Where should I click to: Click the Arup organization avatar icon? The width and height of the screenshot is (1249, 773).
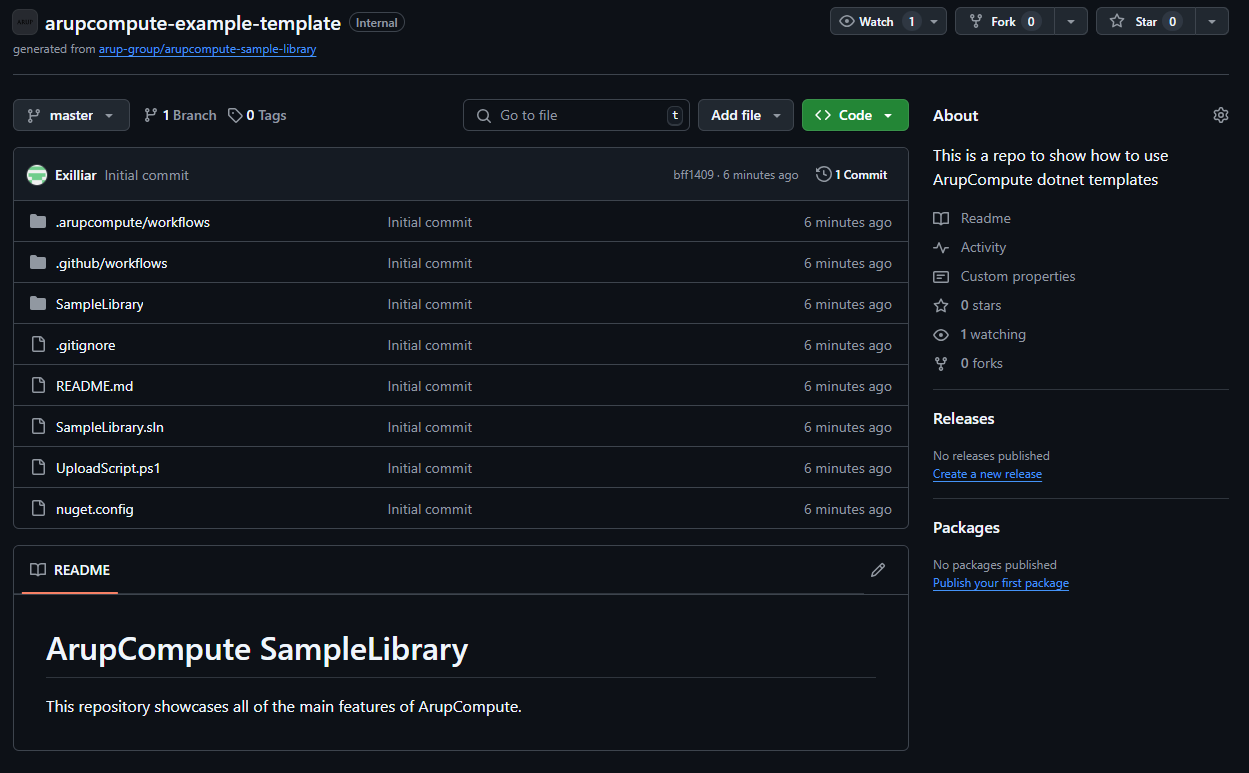pyautogui.click(x=25, y=22)
